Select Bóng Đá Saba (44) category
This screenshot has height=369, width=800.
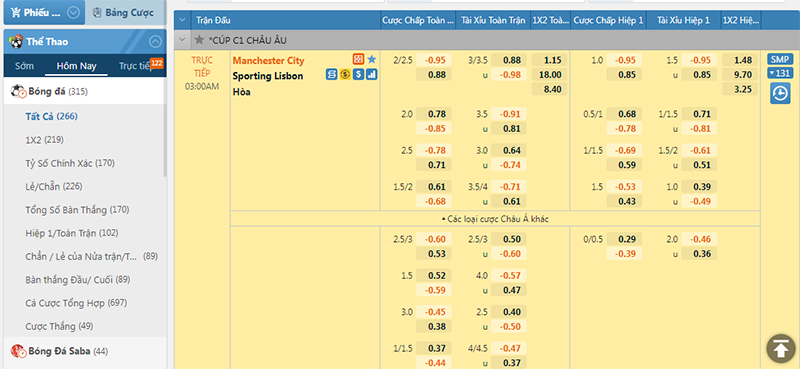pyautogui.click(x=68, y=351)
